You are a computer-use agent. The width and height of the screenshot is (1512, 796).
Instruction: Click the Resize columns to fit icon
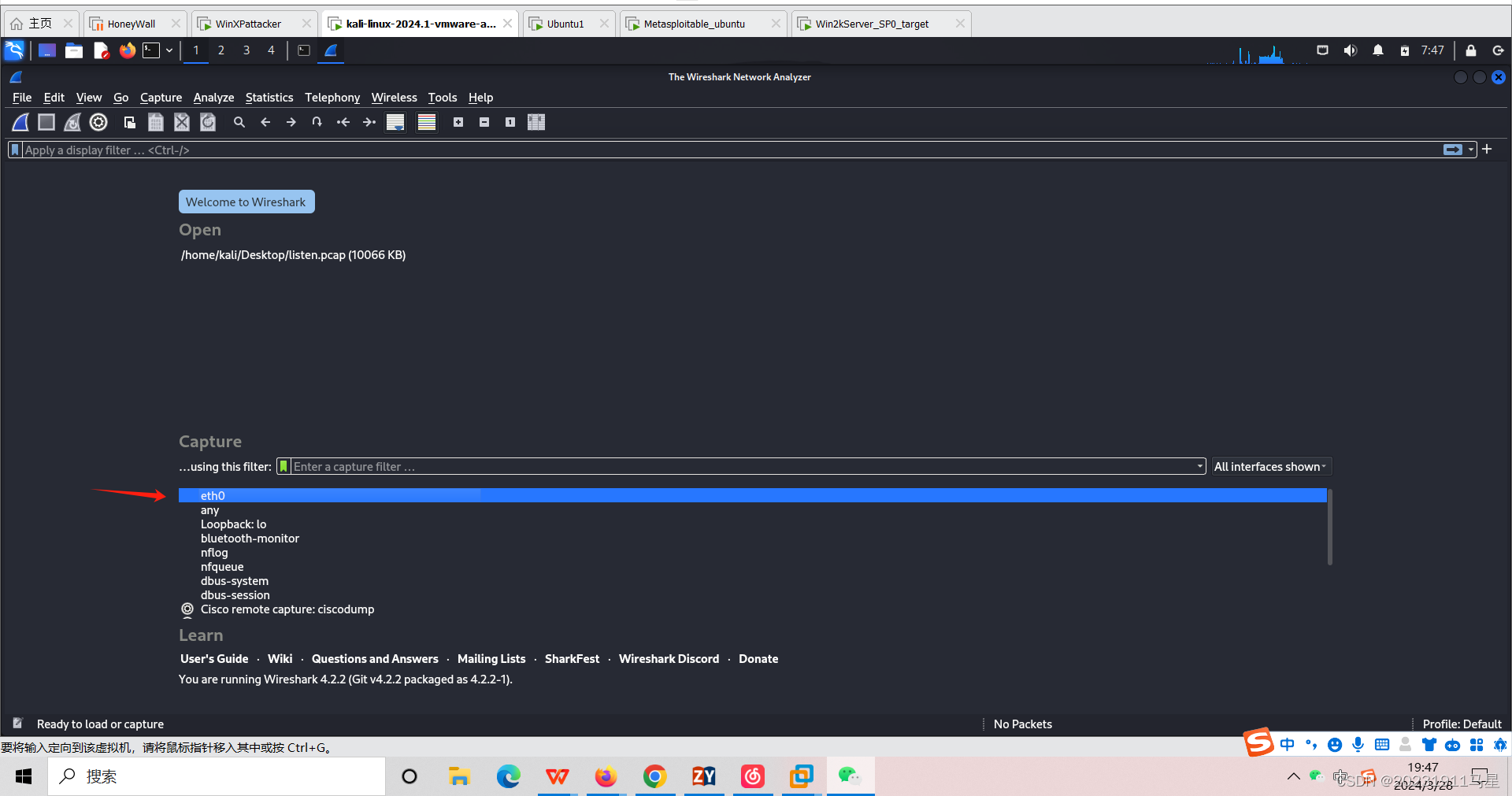point(536,122)
